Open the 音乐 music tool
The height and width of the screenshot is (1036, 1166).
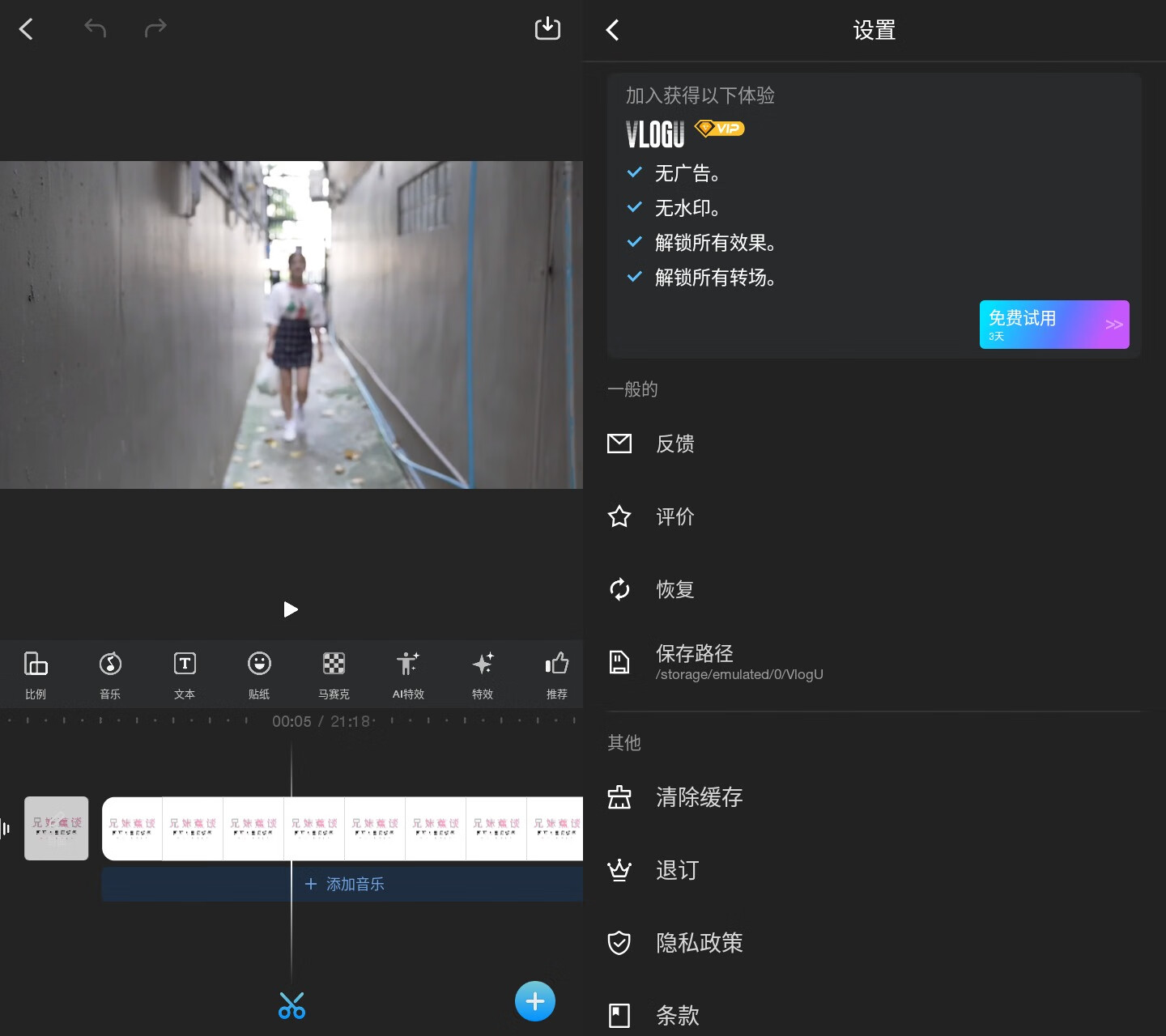coord(110,673)
